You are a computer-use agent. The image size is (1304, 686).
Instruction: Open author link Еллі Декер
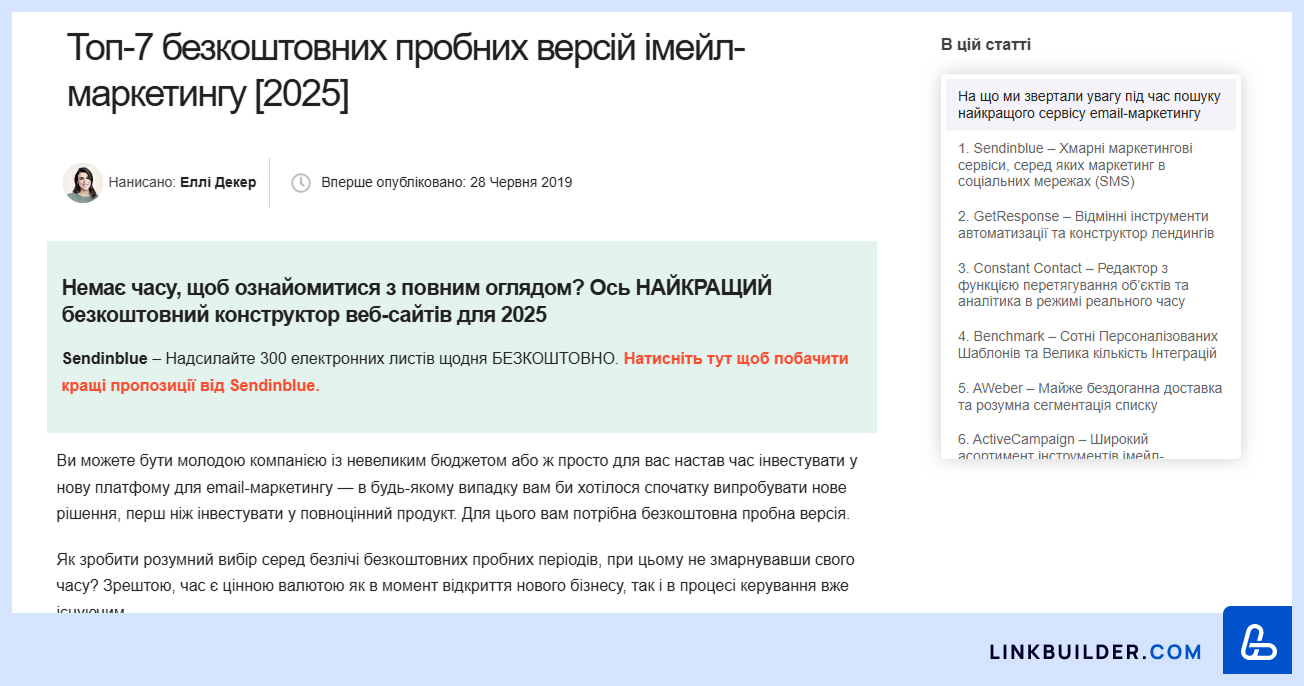click(x=218, y=183)
